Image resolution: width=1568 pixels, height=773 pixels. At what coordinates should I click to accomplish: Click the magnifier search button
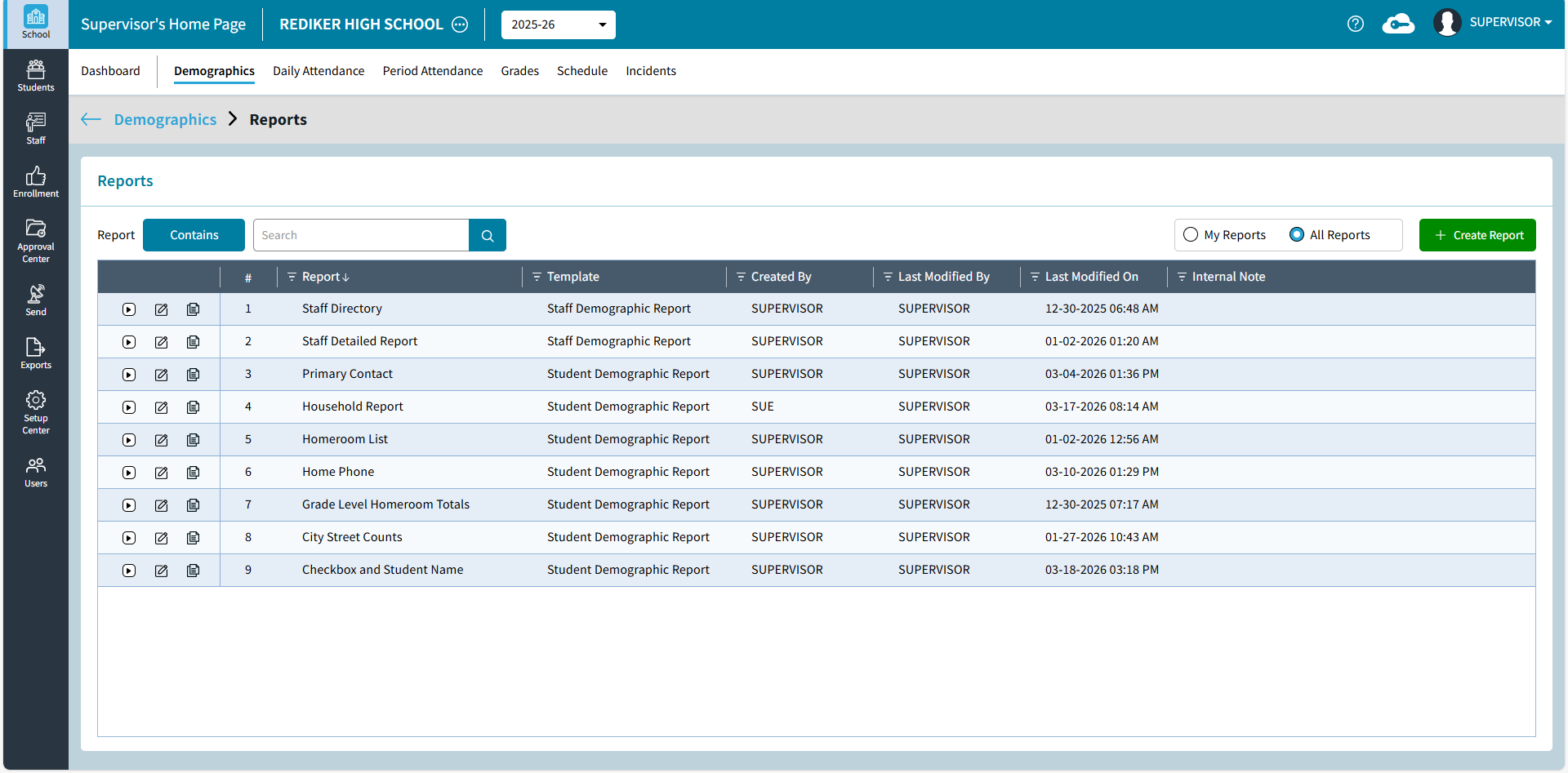coord(488,235)
